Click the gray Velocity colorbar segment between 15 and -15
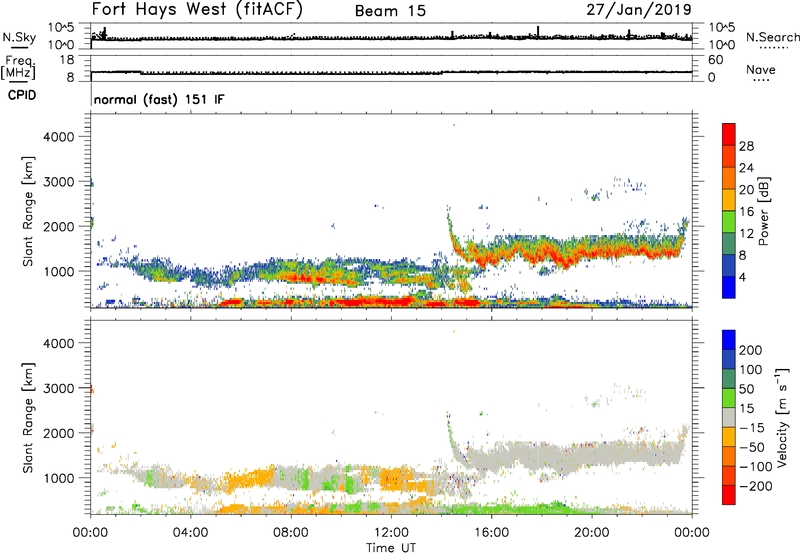The width and height of the screenshot is (800, 554). (x=729, y=418)
